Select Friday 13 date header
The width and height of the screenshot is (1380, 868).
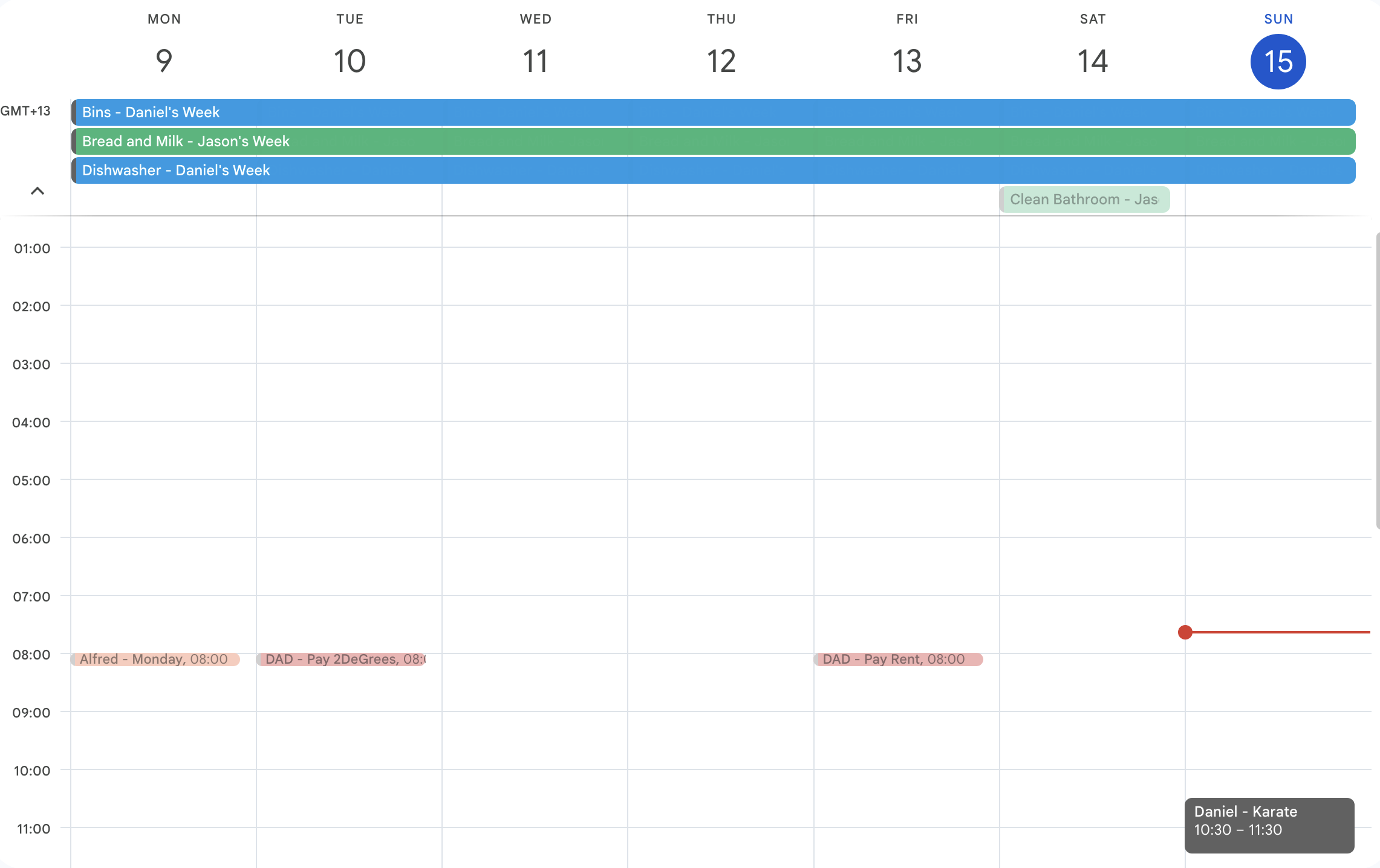pos(906,61)
